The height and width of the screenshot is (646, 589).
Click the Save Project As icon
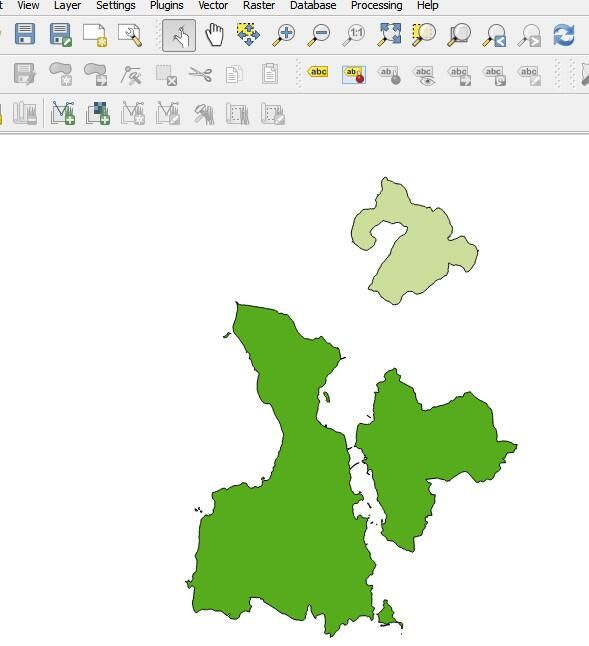click(60, 35)
